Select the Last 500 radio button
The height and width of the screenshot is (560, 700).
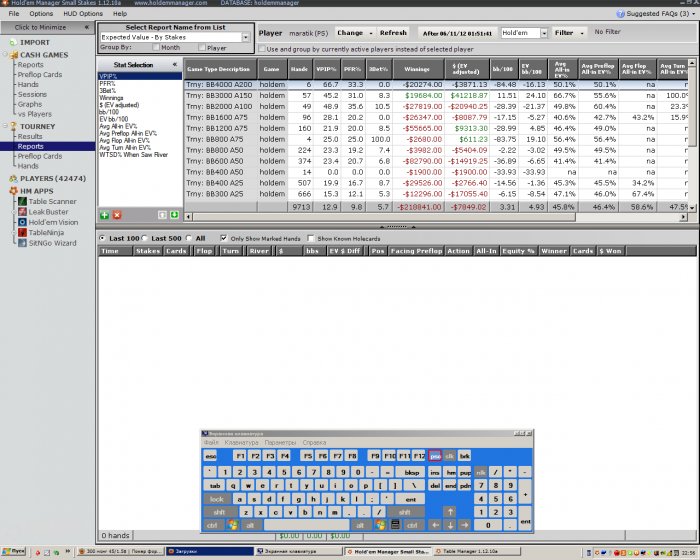[x=145, y=238]
